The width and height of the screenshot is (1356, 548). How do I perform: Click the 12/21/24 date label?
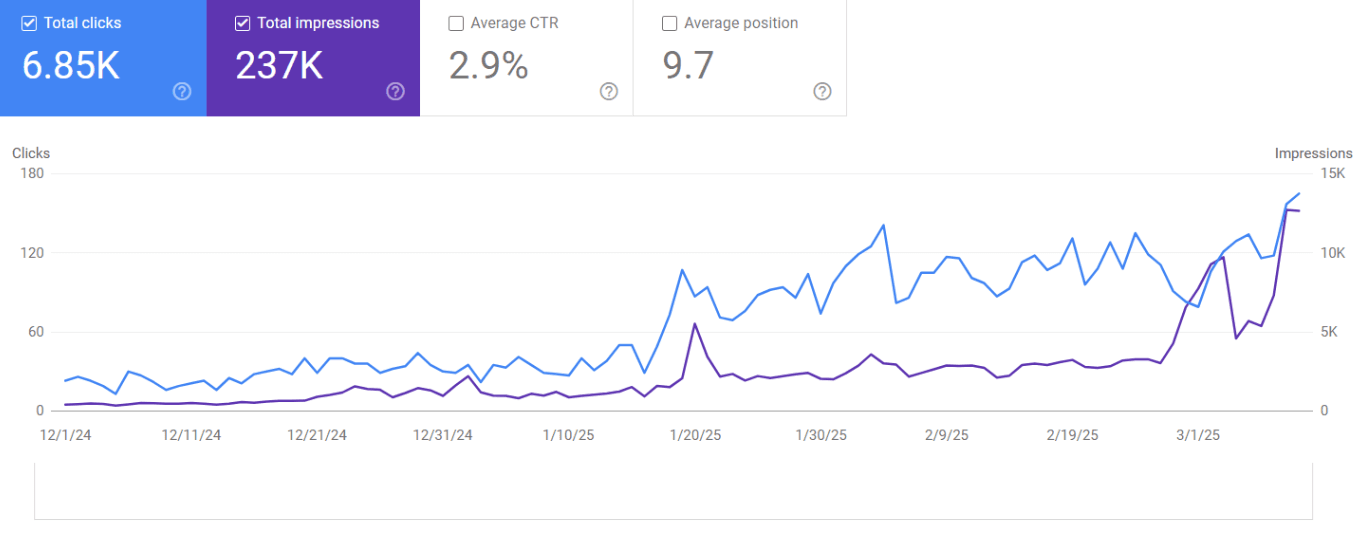click(x=317, y=435)
